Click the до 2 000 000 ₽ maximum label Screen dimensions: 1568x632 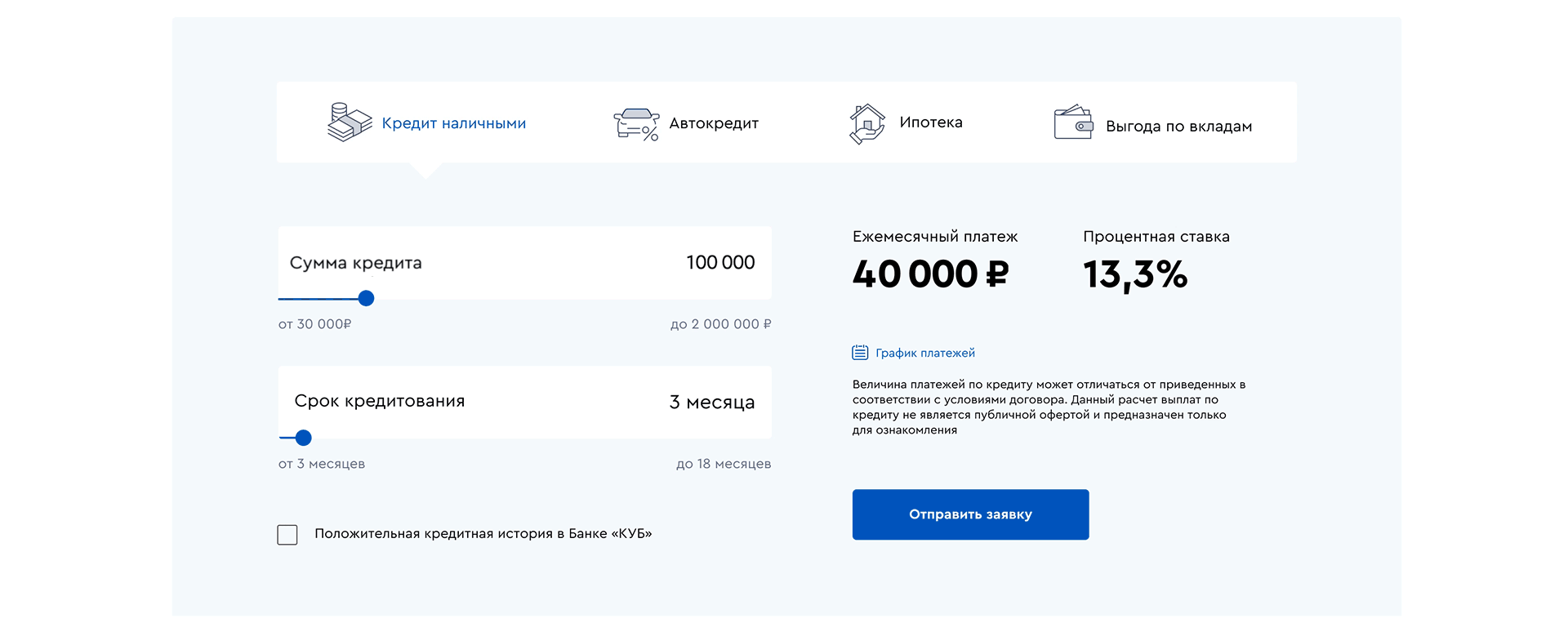(720, 324)
